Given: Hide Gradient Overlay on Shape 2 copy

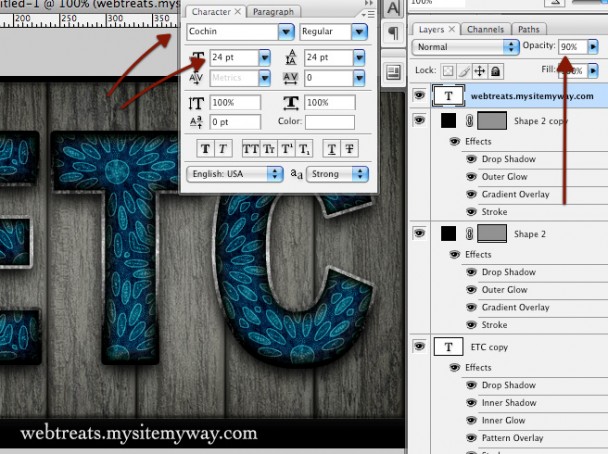Looking at the screenshot, I should tap(471, 194).
